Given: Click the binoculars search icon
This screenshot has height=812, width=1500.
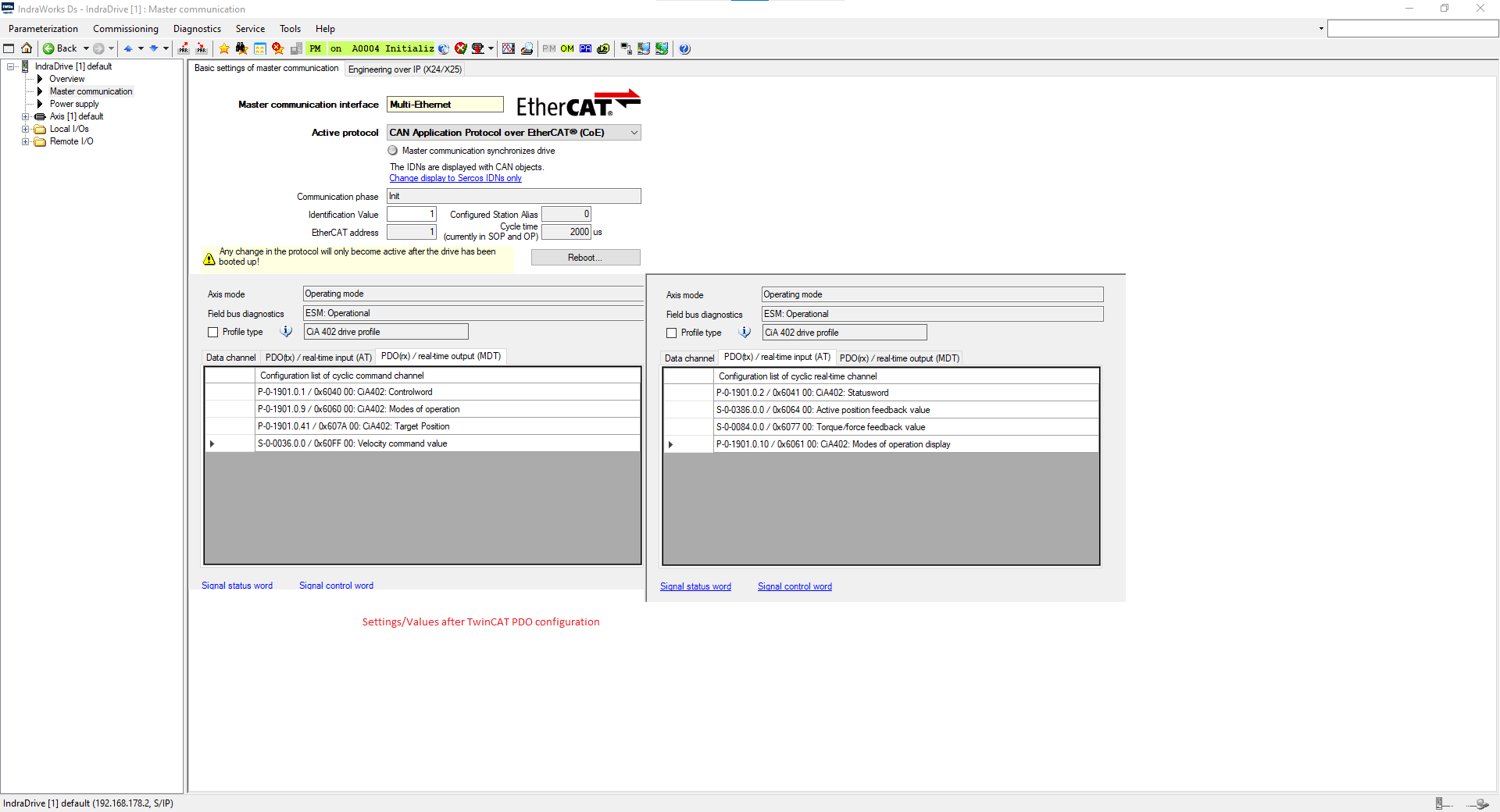Looking at the screenshot, I should 241,48.
